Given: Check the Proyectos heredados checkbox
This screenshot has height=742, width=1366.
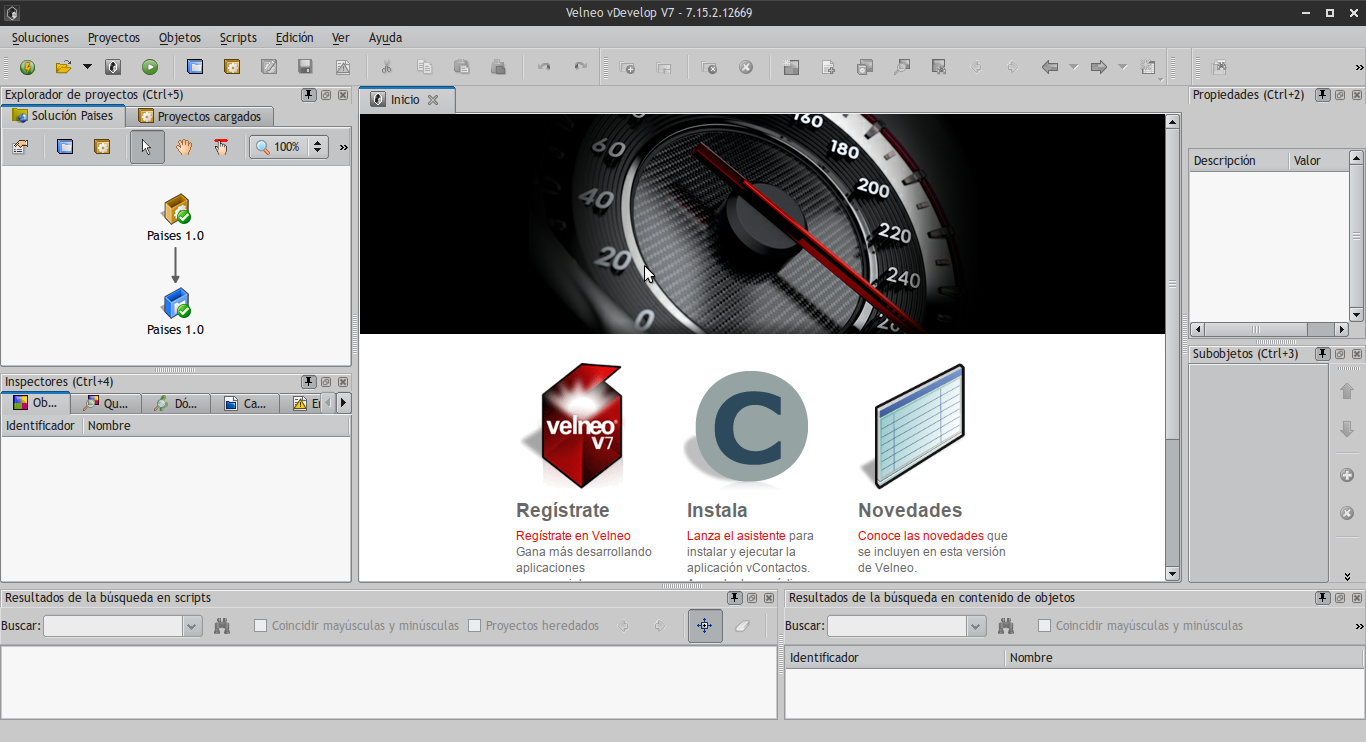Looking at the screenshot, I should (475, 626).
